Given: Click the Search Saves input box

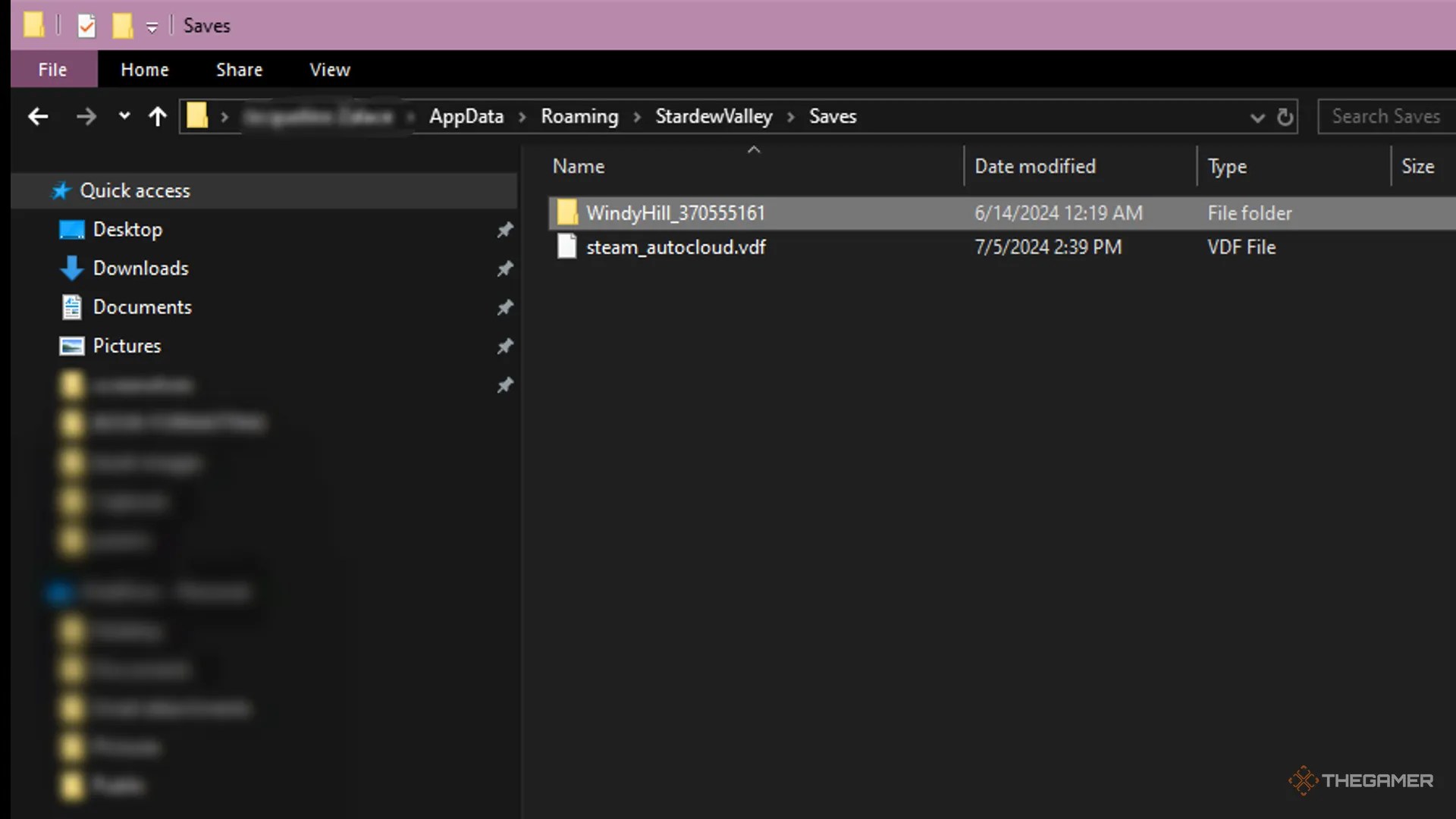Looking at the screenshot, I should [1385, 117].
